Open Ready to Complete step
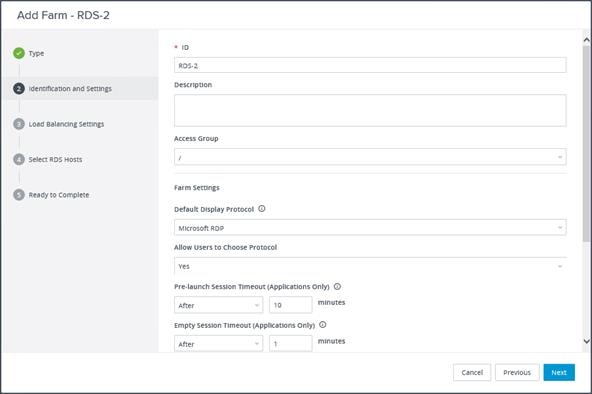This screenshot has width=592, height=394. (59, 195)
